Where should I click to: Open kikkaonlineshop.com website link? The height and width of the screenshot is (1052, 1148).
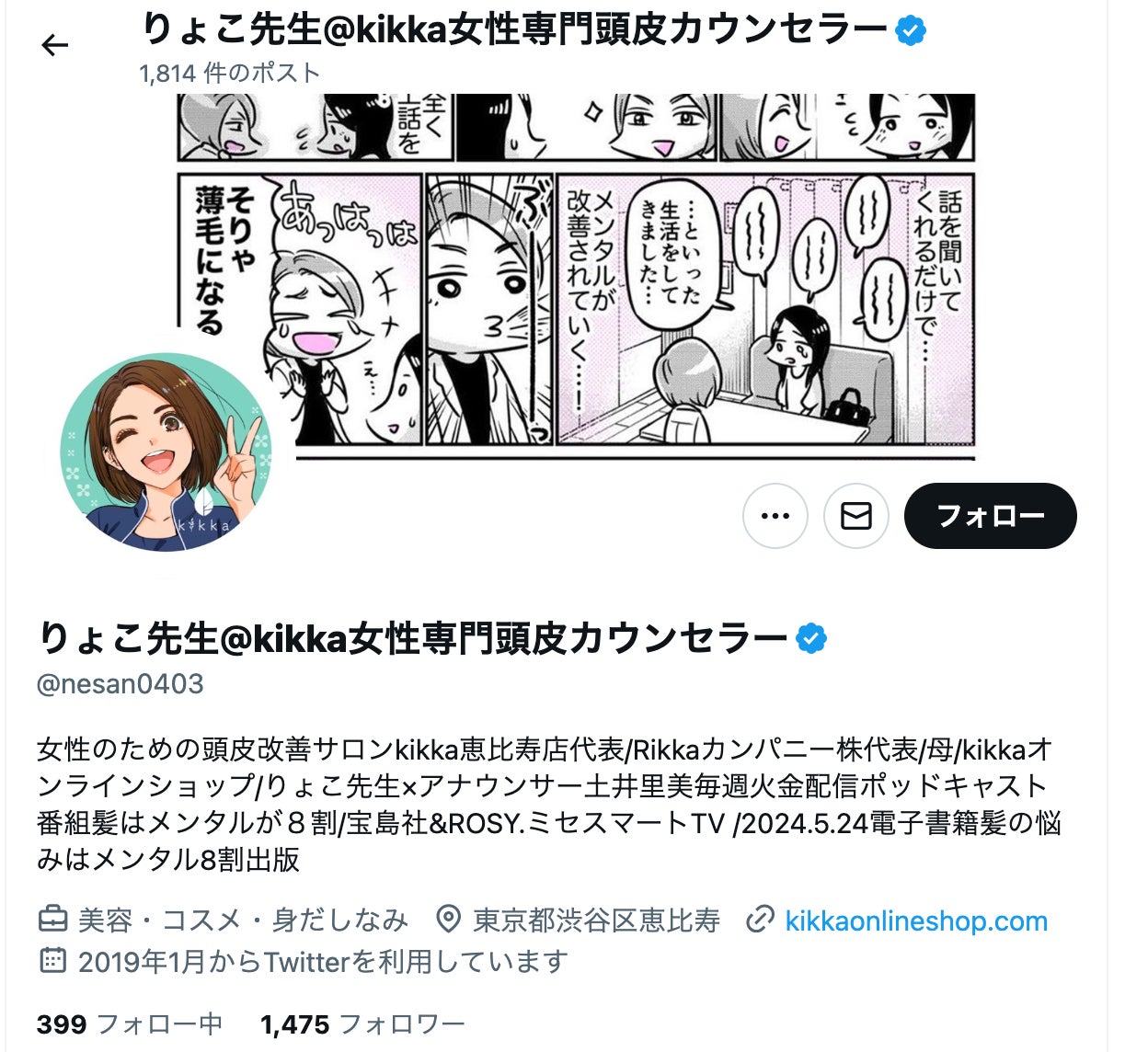coord(916,920)
